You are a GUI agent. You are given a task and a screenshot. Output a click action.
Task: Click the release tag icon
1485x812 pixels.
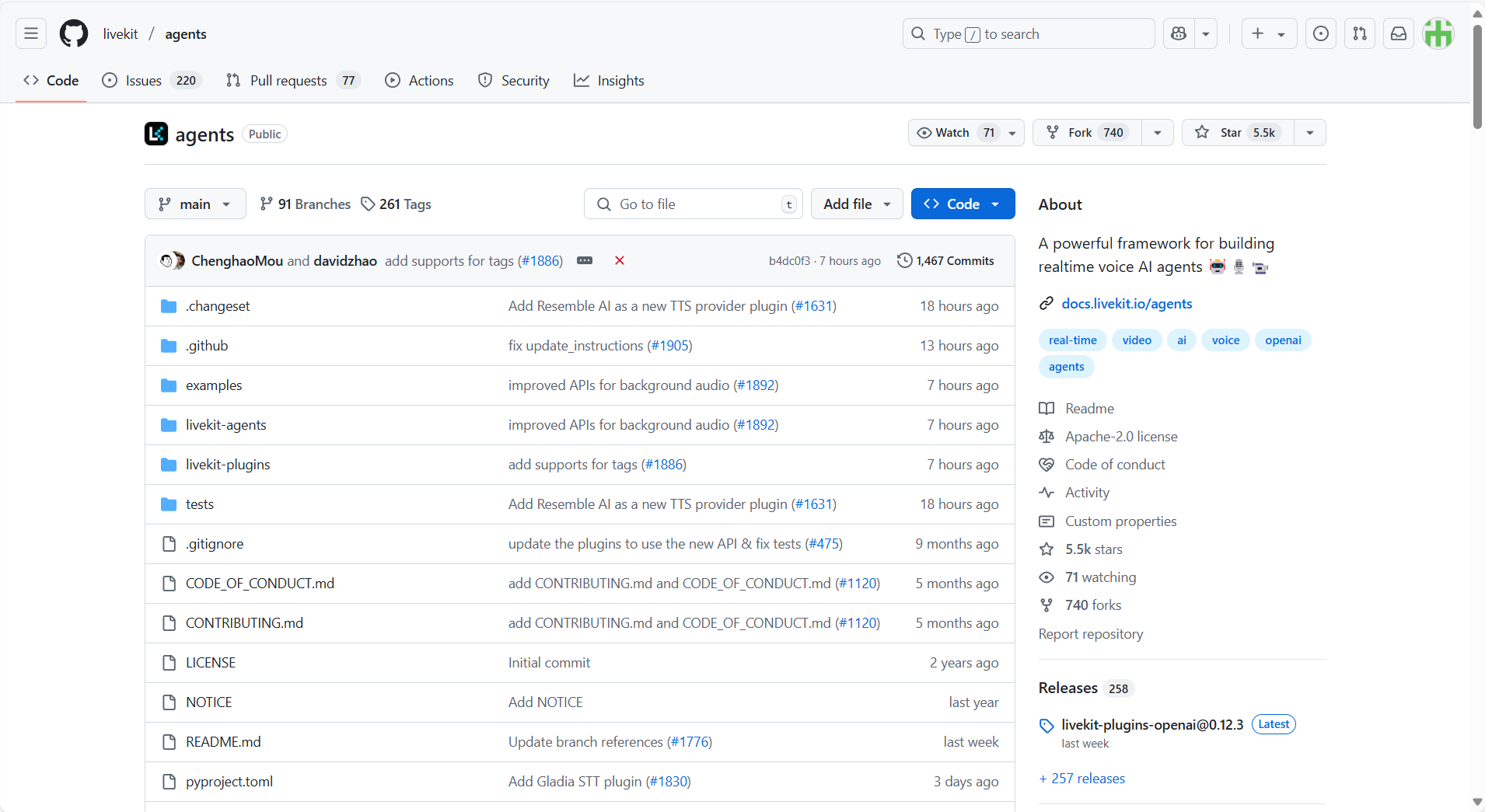coord(1046,726)
